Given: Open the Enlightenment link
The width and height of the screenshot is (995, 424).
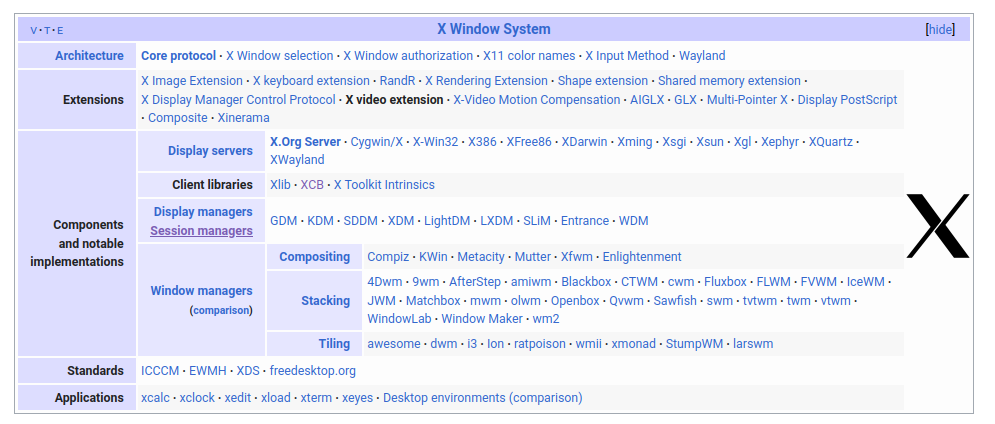Looking at the screenshot, I should [x=642, y=257].
